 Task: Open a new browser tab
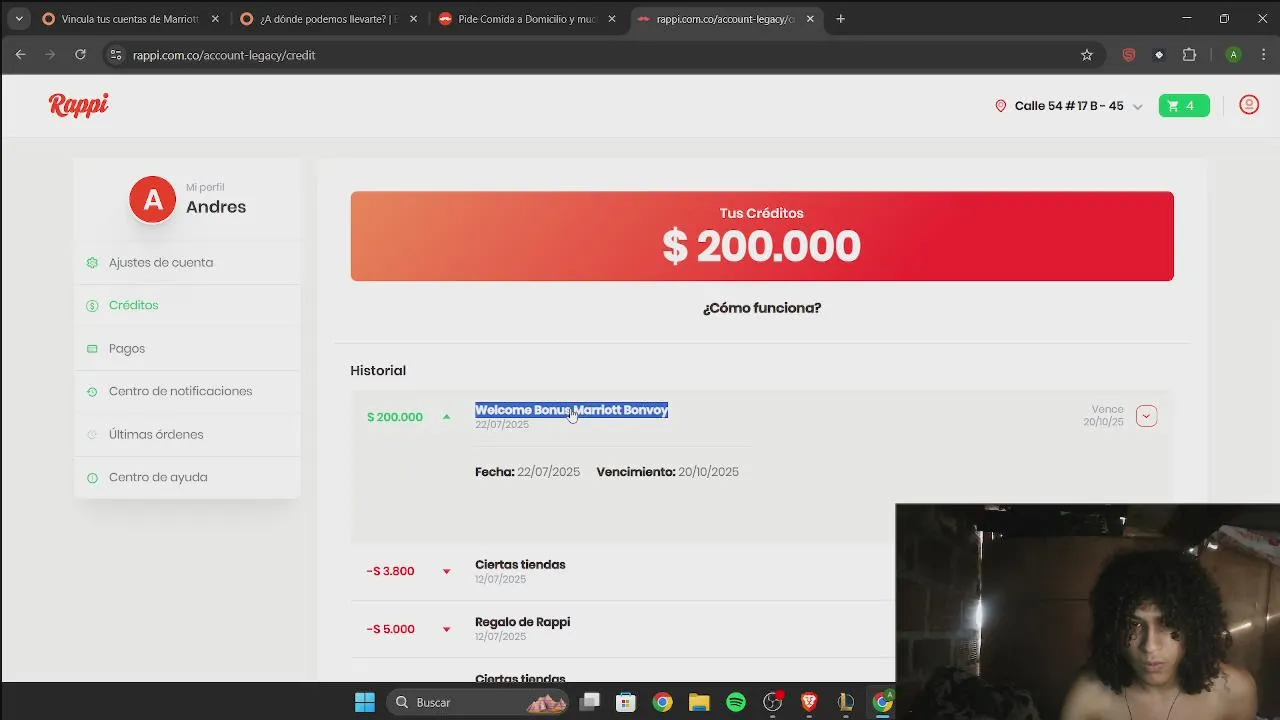(x=840, y=19)
